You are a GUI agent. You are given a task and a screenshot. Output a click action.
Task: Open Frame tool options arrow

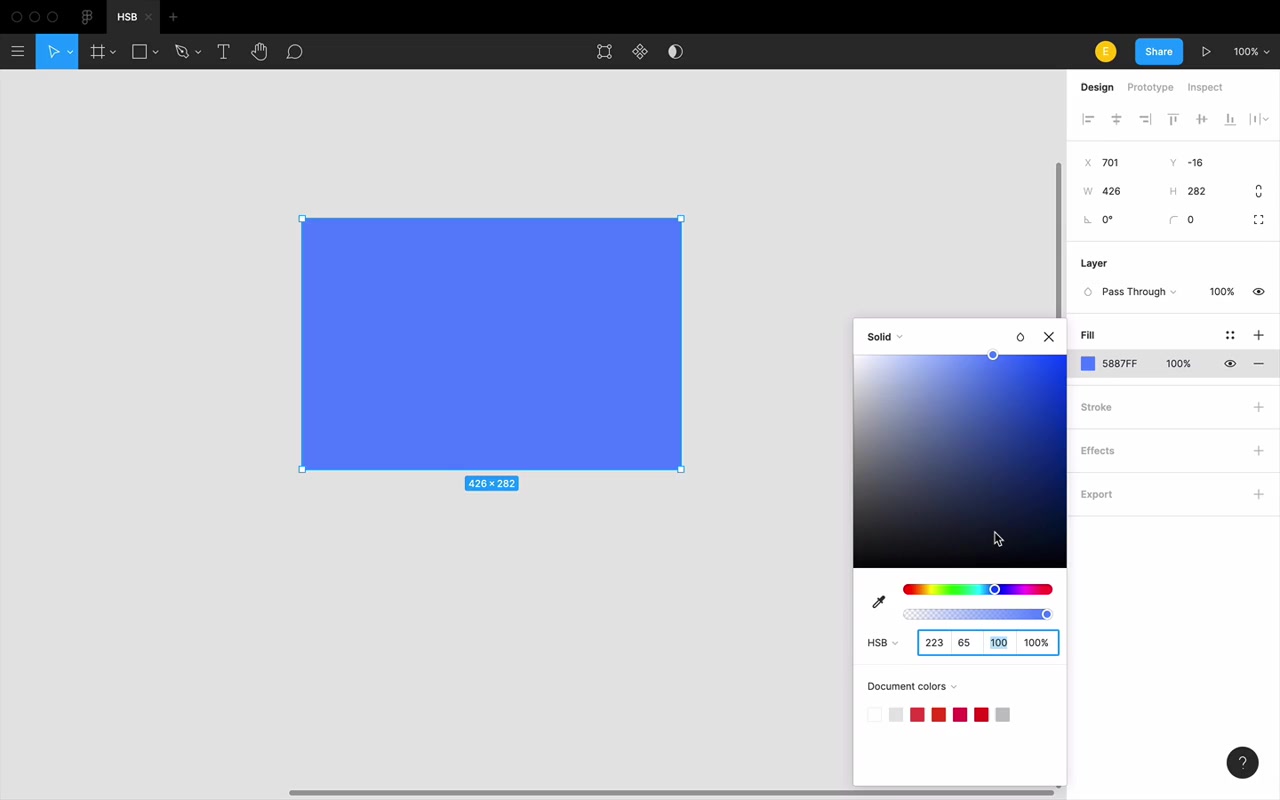[x=113, y=52]
